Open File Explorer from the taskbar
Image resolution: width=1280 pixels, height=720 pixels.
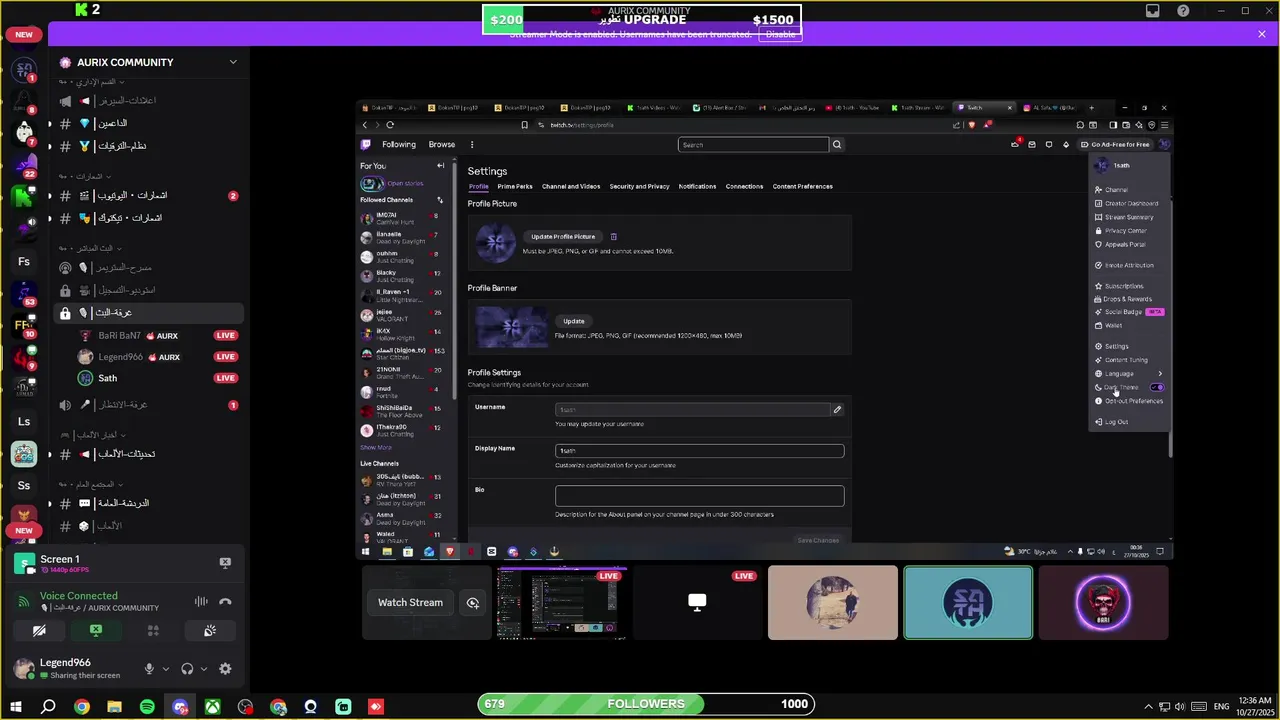point(114,706)
